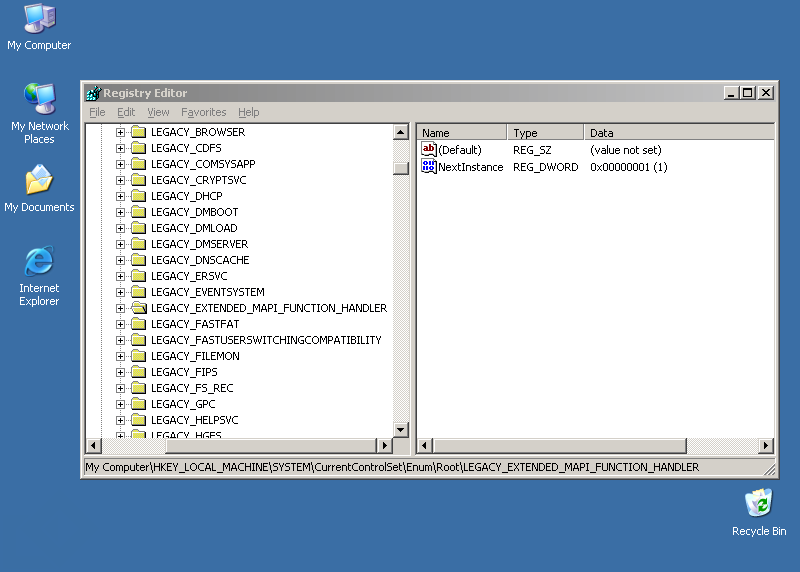800x572 pixels.
Task: Select the LEGACY_DNSCACHE folder icon
Action: coord(139,260)
